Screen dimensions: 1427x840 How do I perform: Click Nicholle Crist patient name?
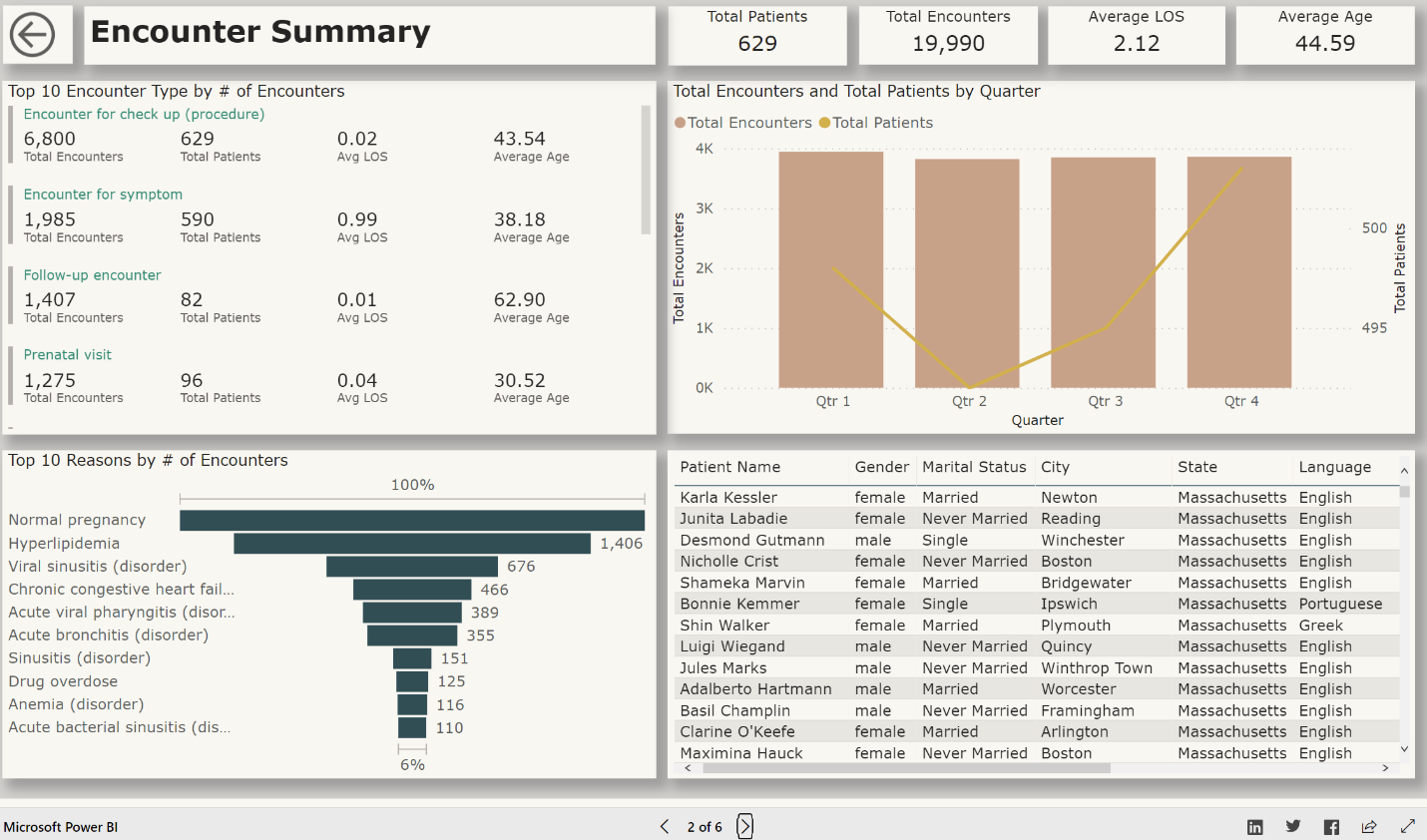(x=729, y=561)
